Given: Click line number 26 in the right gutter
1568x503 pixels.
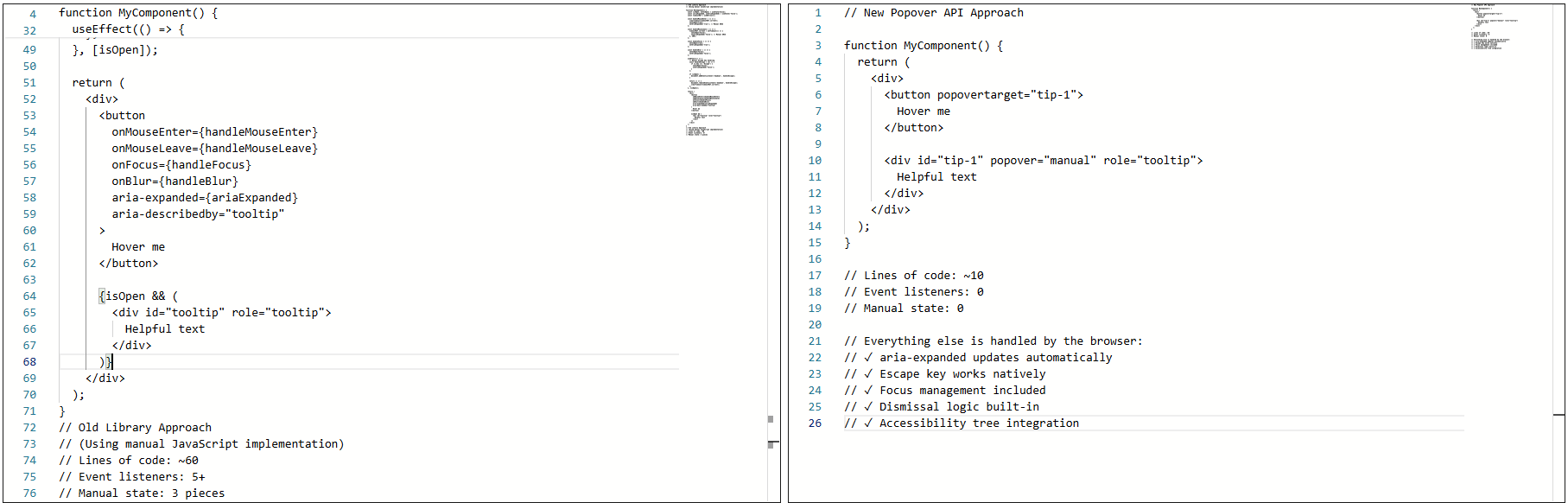Looking at the screenshot, I should [815, 423].
